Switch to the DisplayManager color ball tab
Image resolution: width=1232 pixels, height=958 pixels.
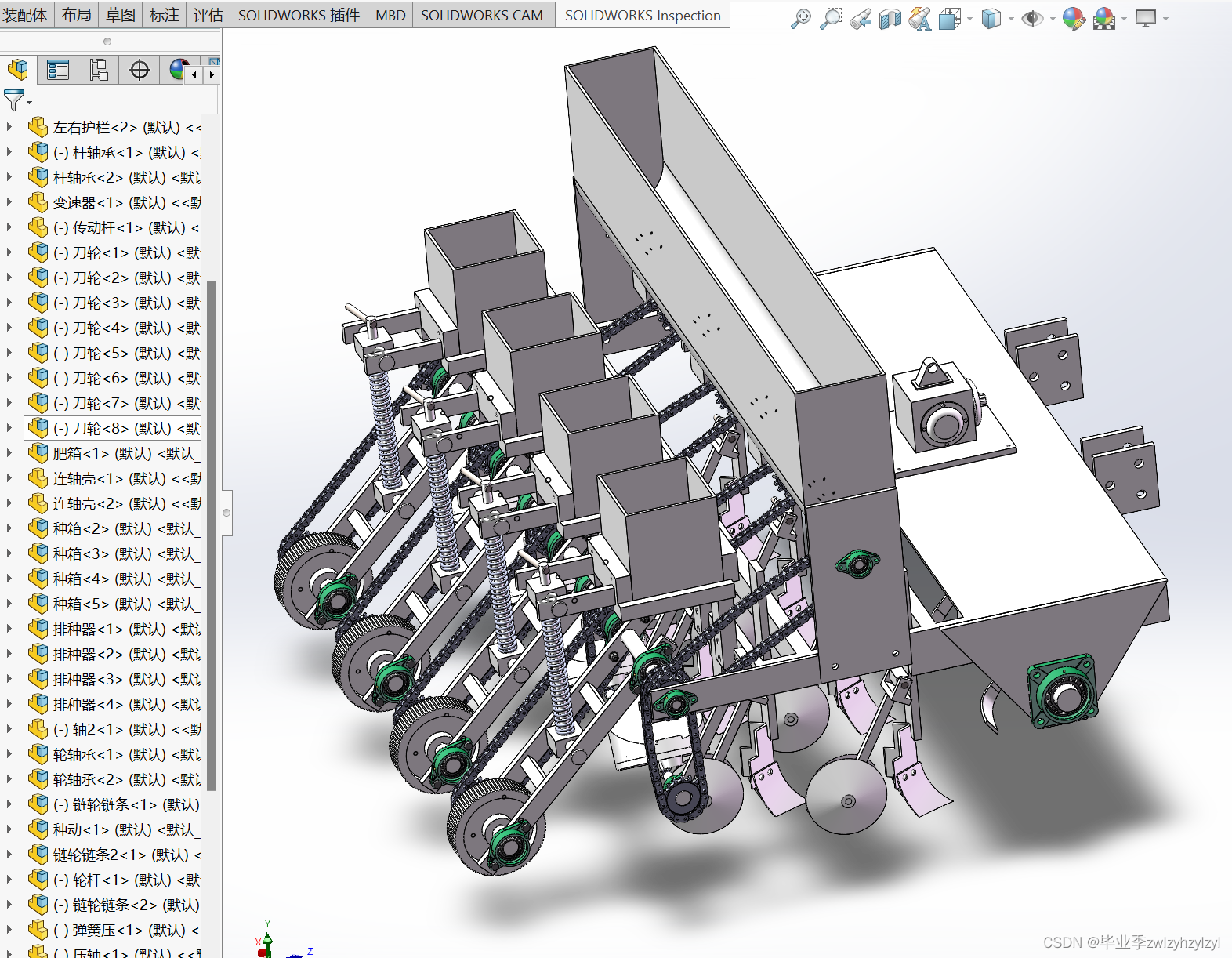179,70
